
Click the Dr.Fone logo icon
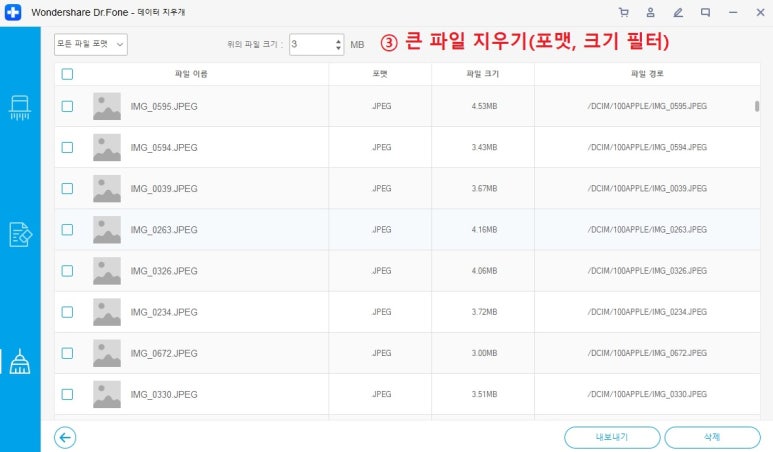tap(12, 12)
